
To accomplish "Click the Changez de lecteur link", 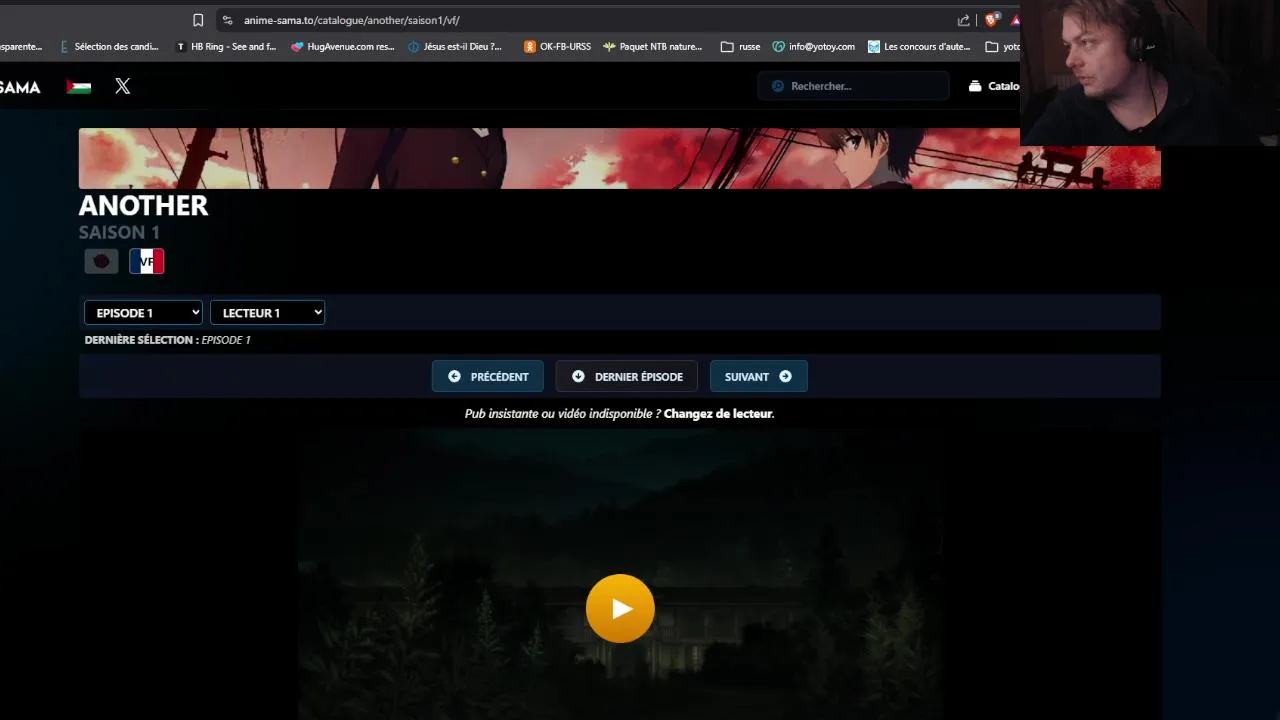I will [718, 413].
